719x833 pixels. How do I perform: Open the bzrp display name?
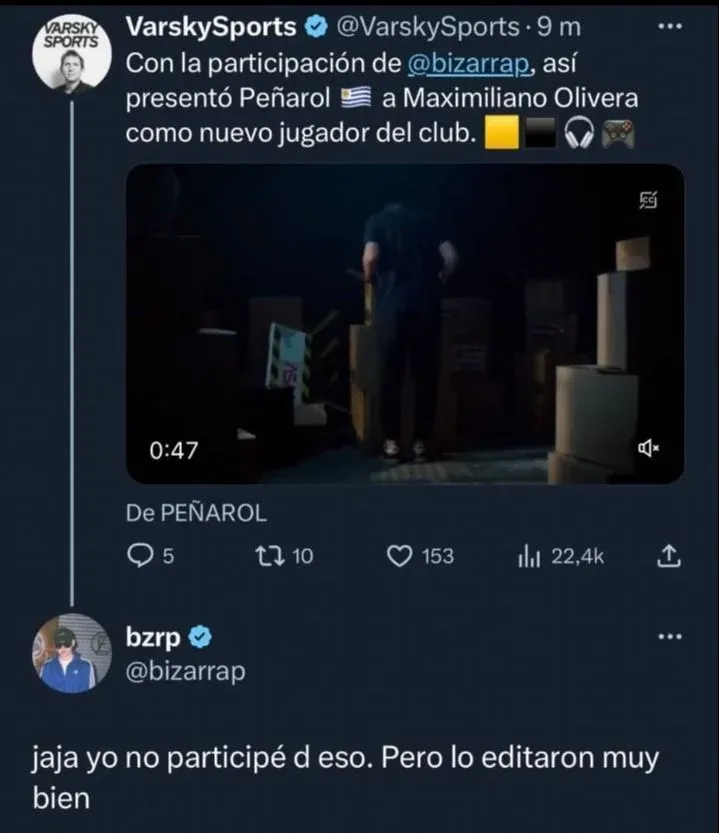pos(153,637)
